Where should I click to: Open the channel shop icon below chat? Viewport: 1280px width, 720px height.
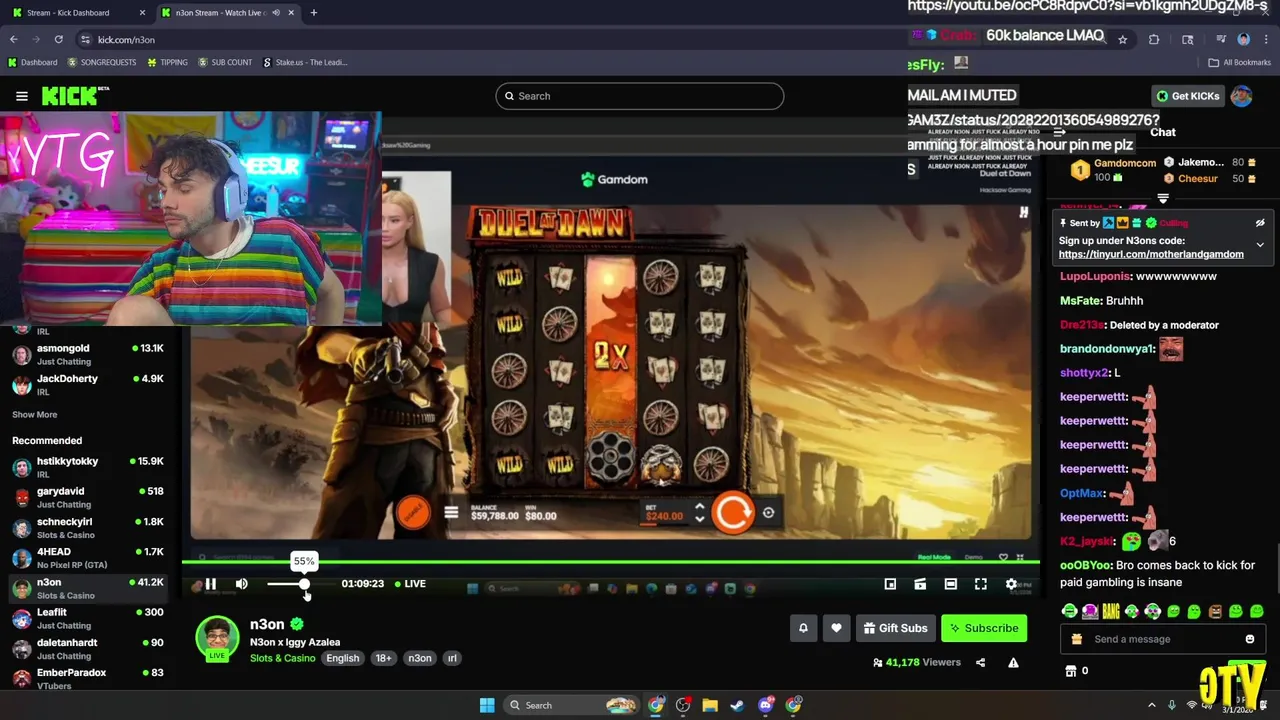(1071, 671)
